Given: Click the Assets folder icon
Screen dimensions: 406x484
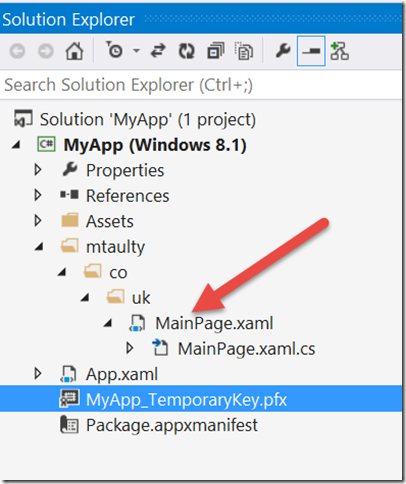Looking at the screenshot, I should 70,220.
